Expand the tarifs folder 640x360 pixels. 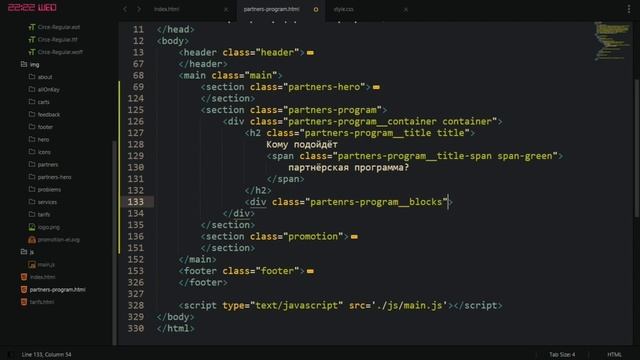pos(44,215)
